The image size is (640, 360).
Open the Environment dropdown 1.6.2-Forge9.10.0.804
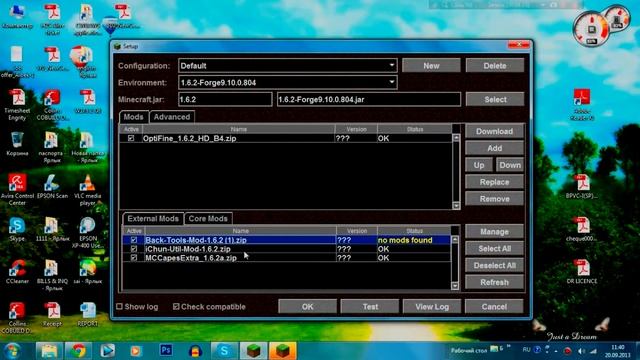coord(288,82)
